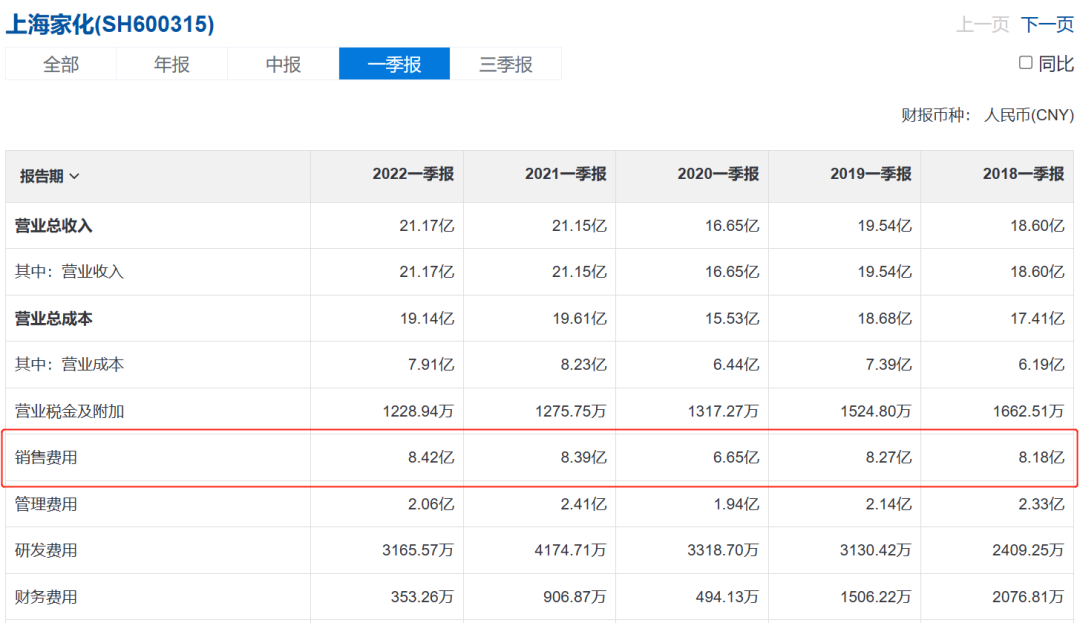This screenshot has width=1080, height=623.
Task: Click the 上一页 link
Action: click(982, 25)
